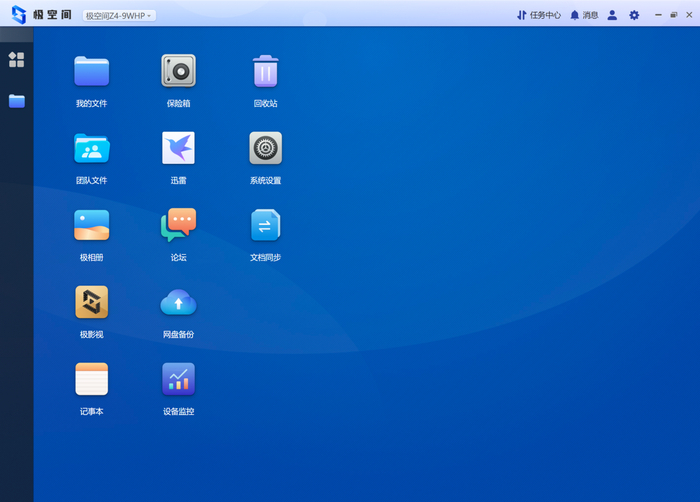The height and width of the screenshot is (502, 700).
Task: Open the 网盘备份 cloud backup app
Action: coord(178,303)
